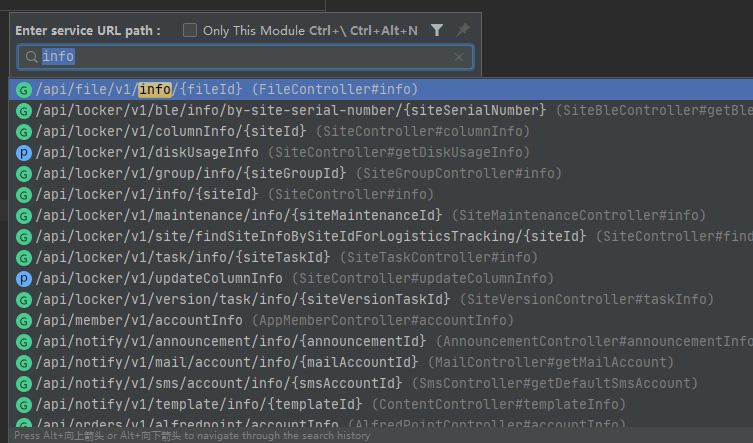The height and width of the screenshot is (443, 753).
Task: Choose template/info/{templateId} endpoint
Action: pos(381,405)
